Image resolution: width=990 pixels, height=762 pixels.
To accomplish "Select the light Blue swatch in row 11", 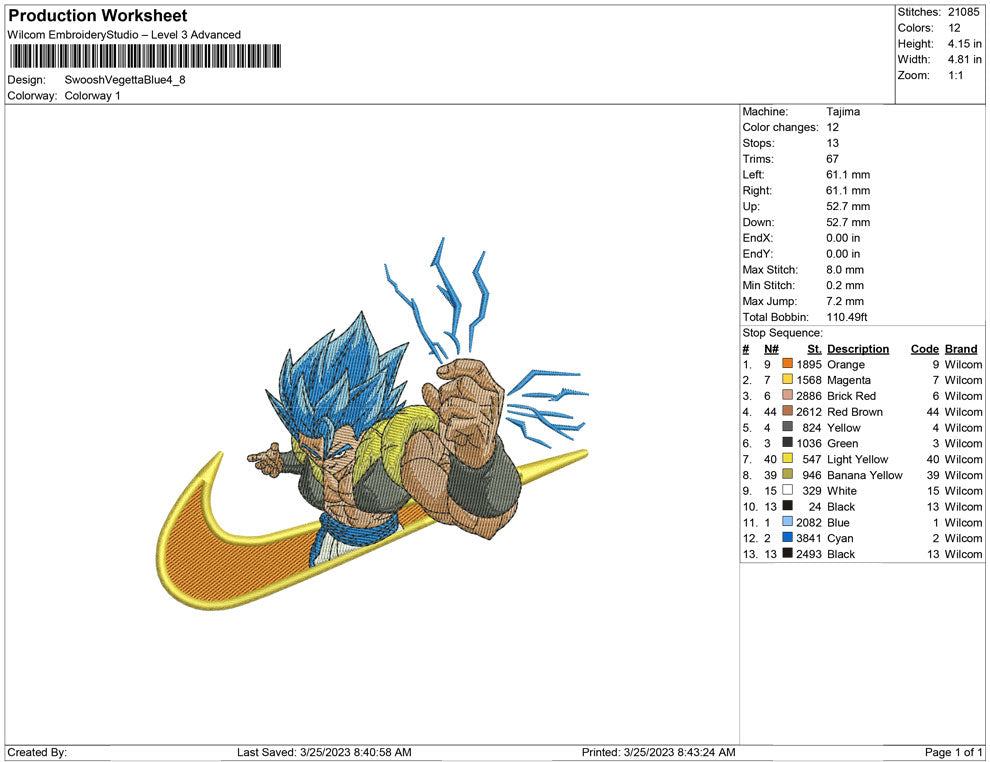I will click(787, 521).
